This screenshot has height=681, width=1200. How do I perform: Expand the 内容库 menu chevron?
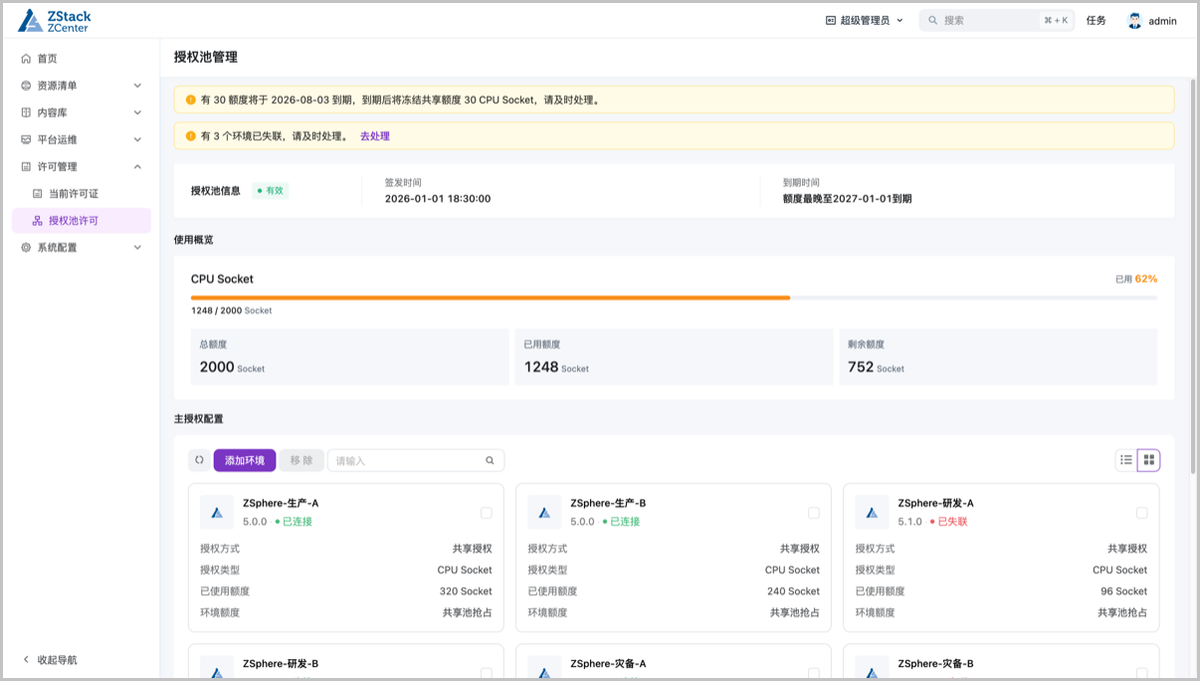click(x=138, y=113)
